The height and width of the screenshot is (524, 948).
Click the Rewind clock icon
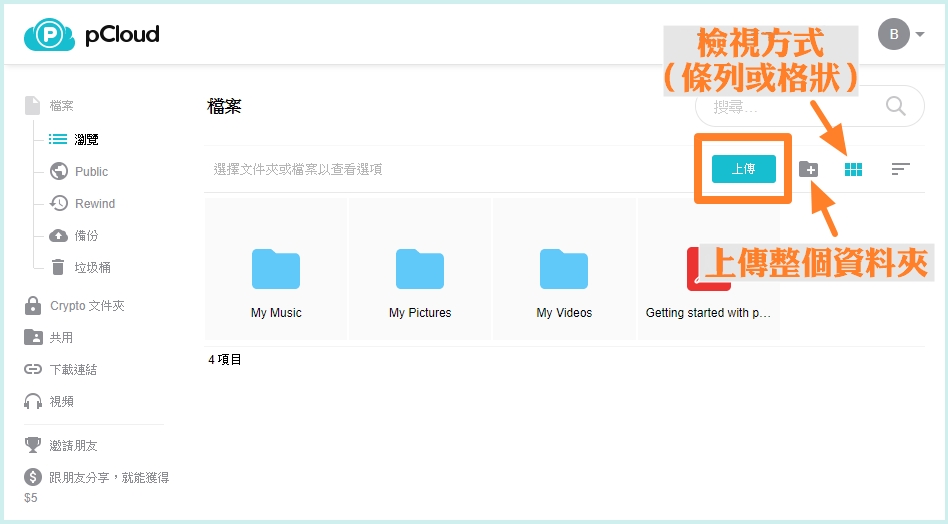coord(59,204)
